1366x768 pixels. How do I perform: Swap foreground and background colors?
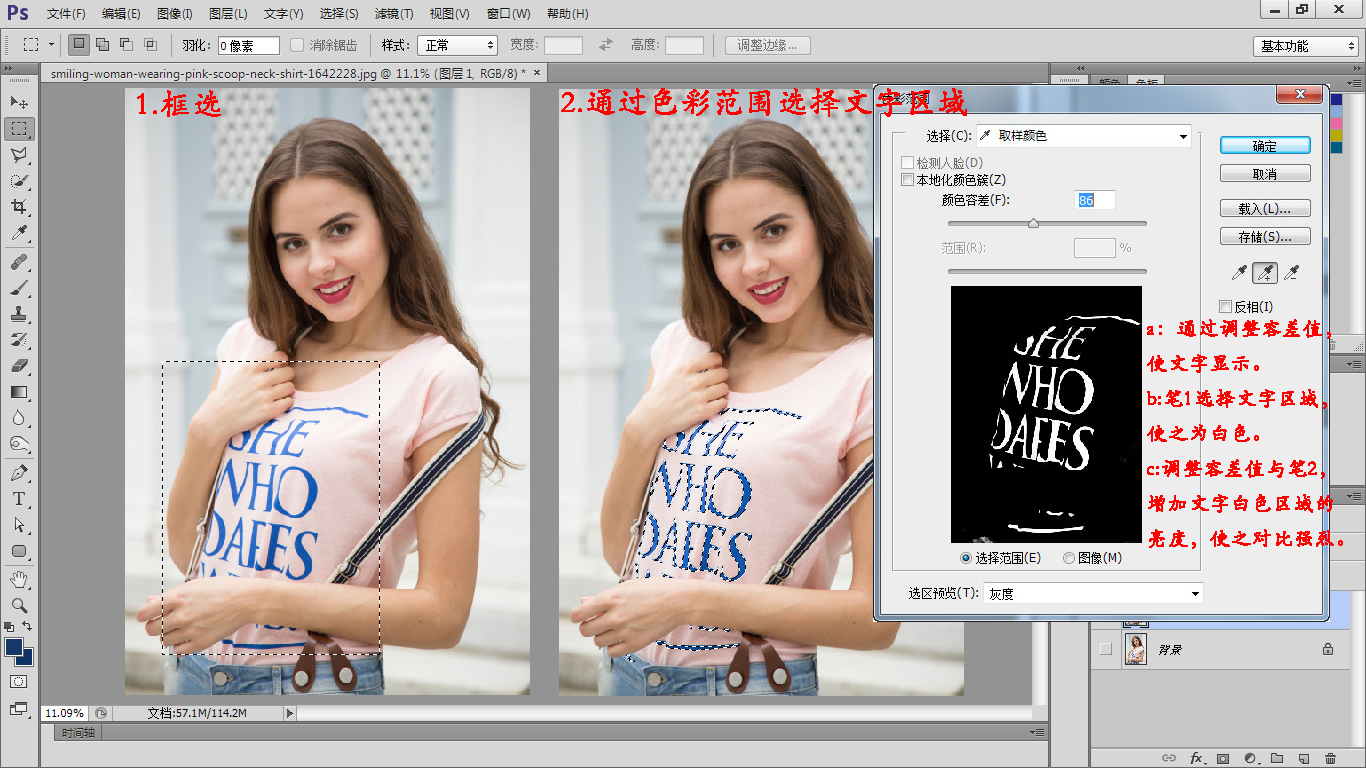28,626
